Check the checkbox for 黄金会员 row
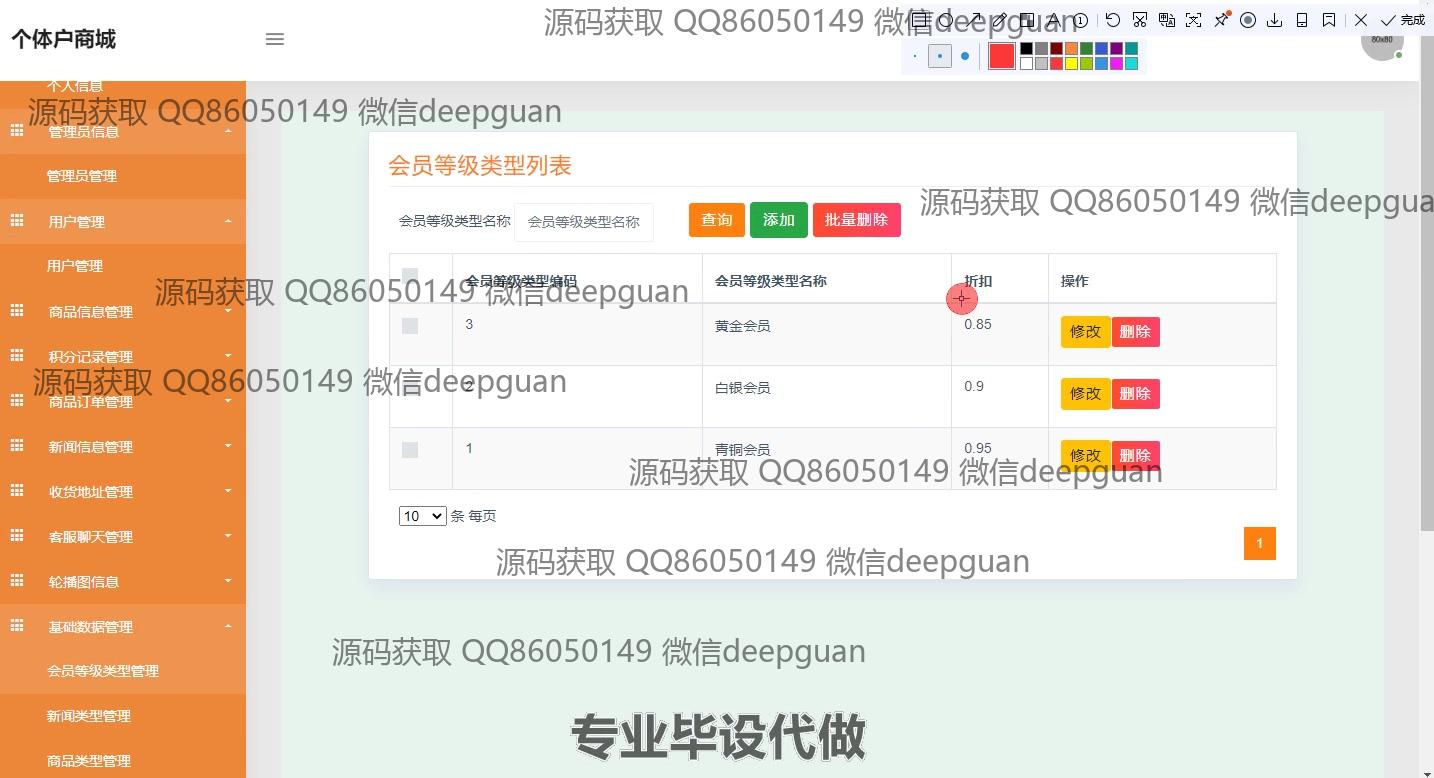This screenshot has height=778, width=1434. coord(410,326)
